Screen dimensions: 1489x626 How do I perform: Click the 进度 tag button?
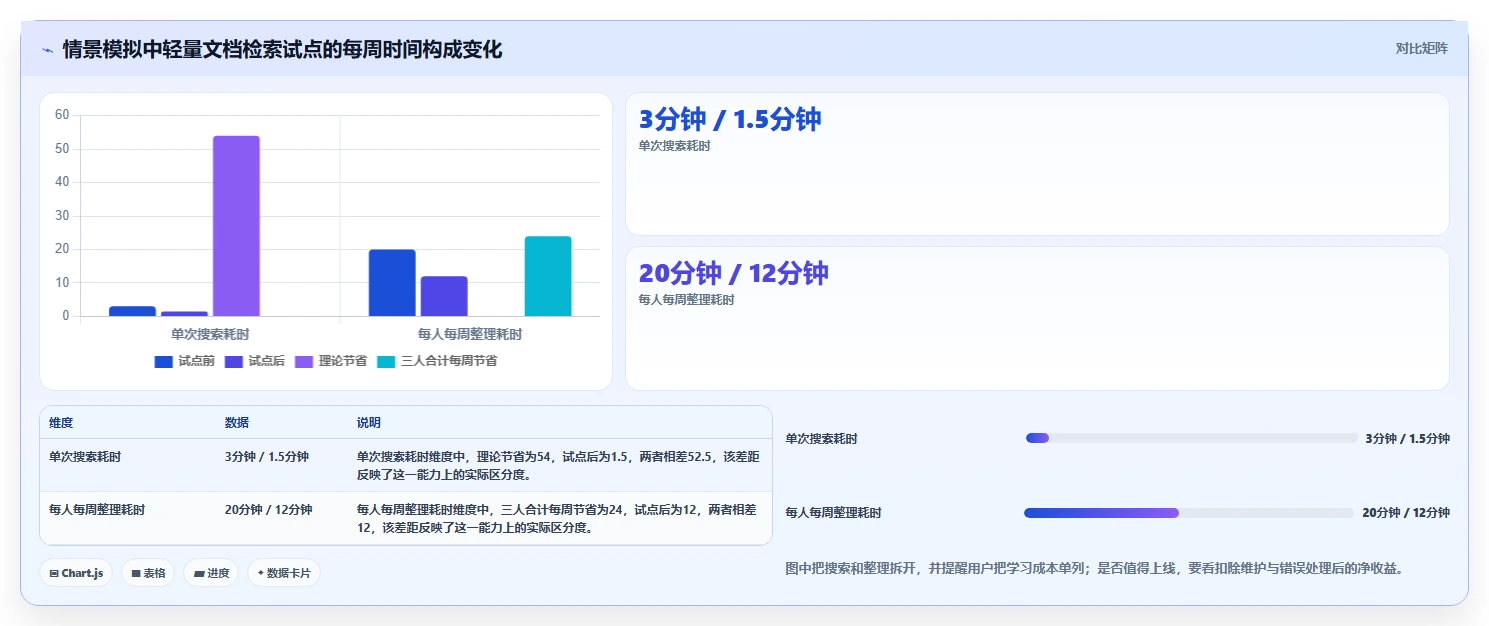tap(211, 573)
